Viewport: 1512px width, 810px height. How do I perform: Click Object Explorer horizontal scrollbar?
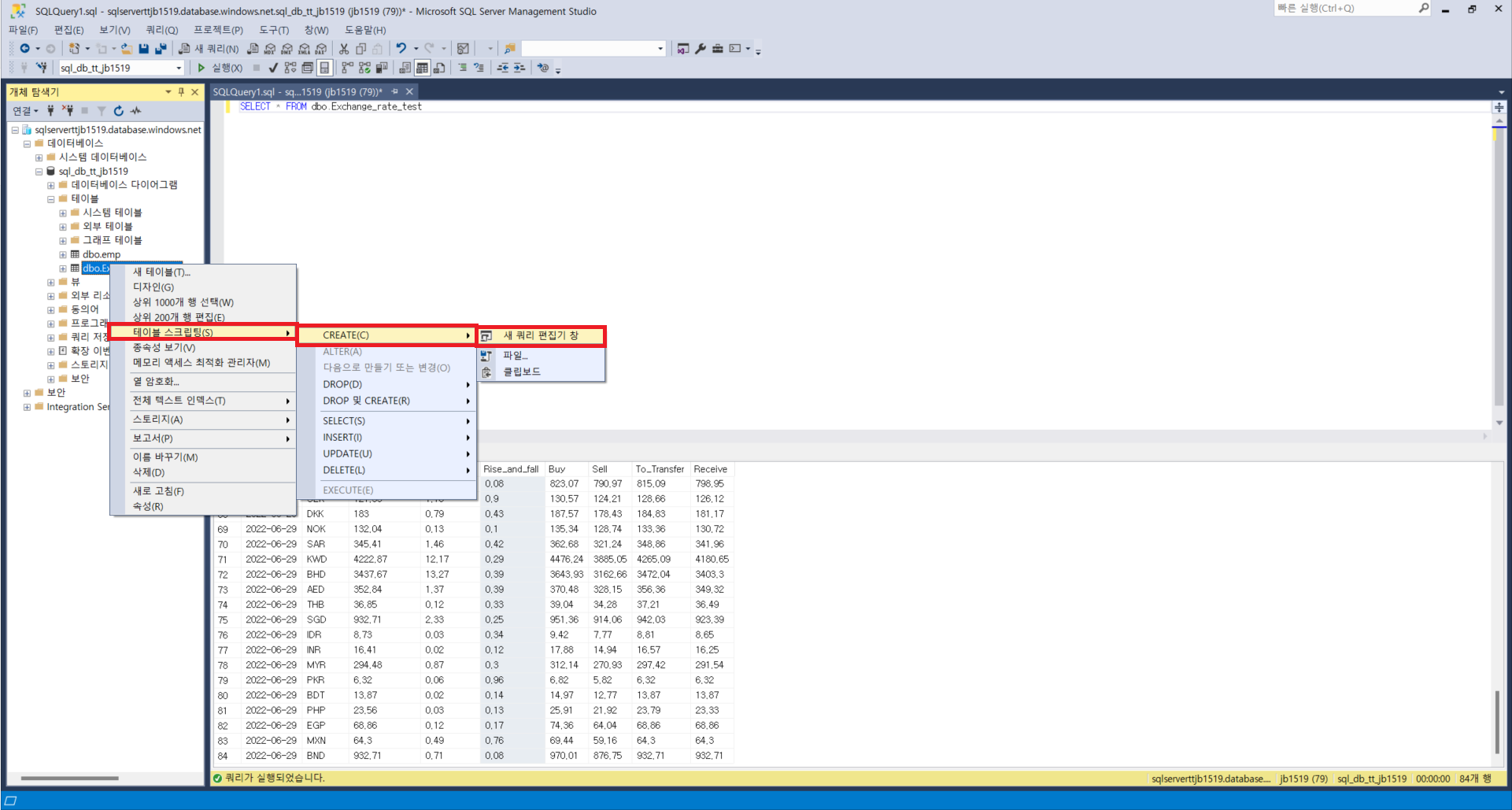pos(69,778)
